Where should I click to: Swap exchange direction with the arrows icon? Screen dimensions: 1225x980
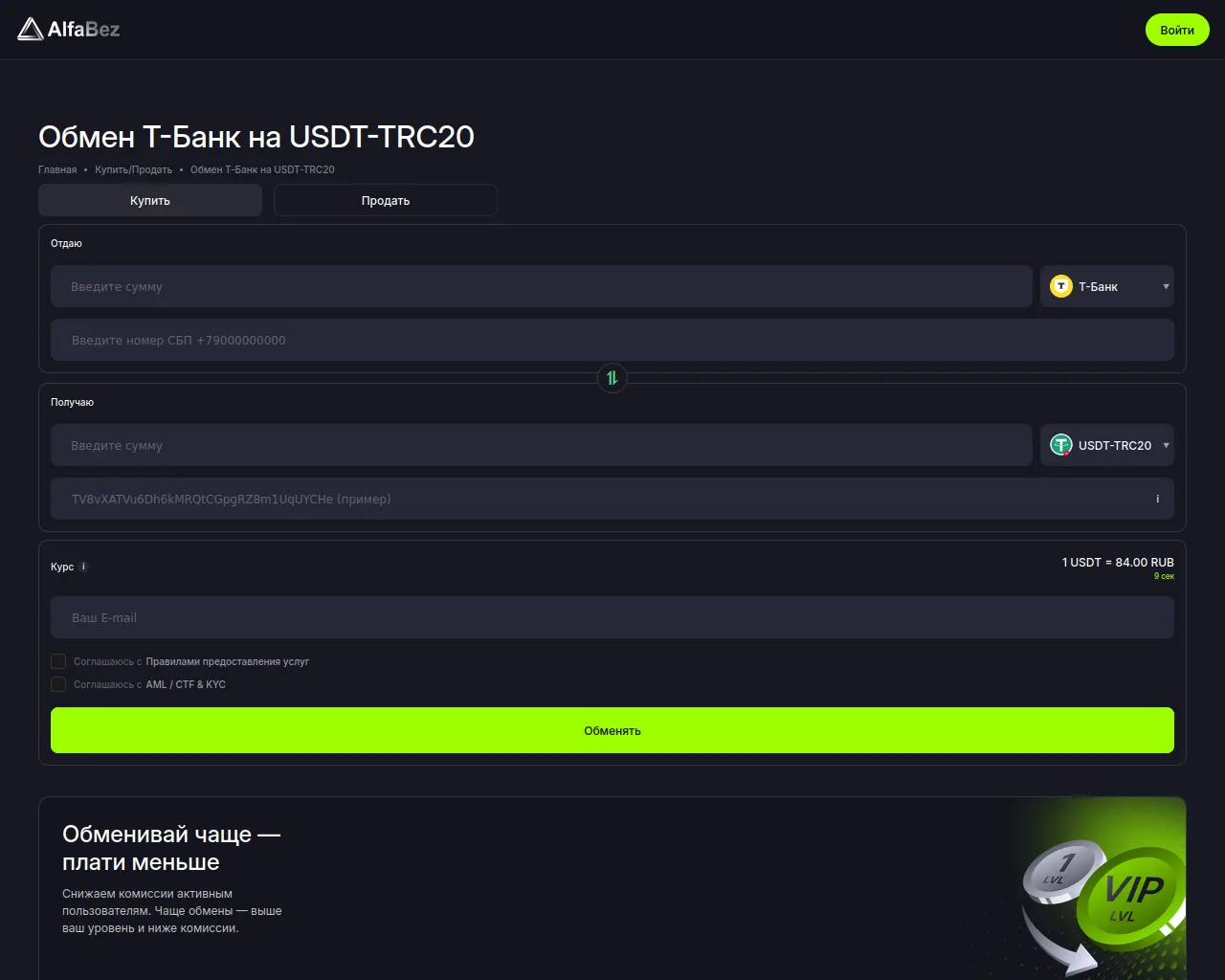tap(612, 378)
